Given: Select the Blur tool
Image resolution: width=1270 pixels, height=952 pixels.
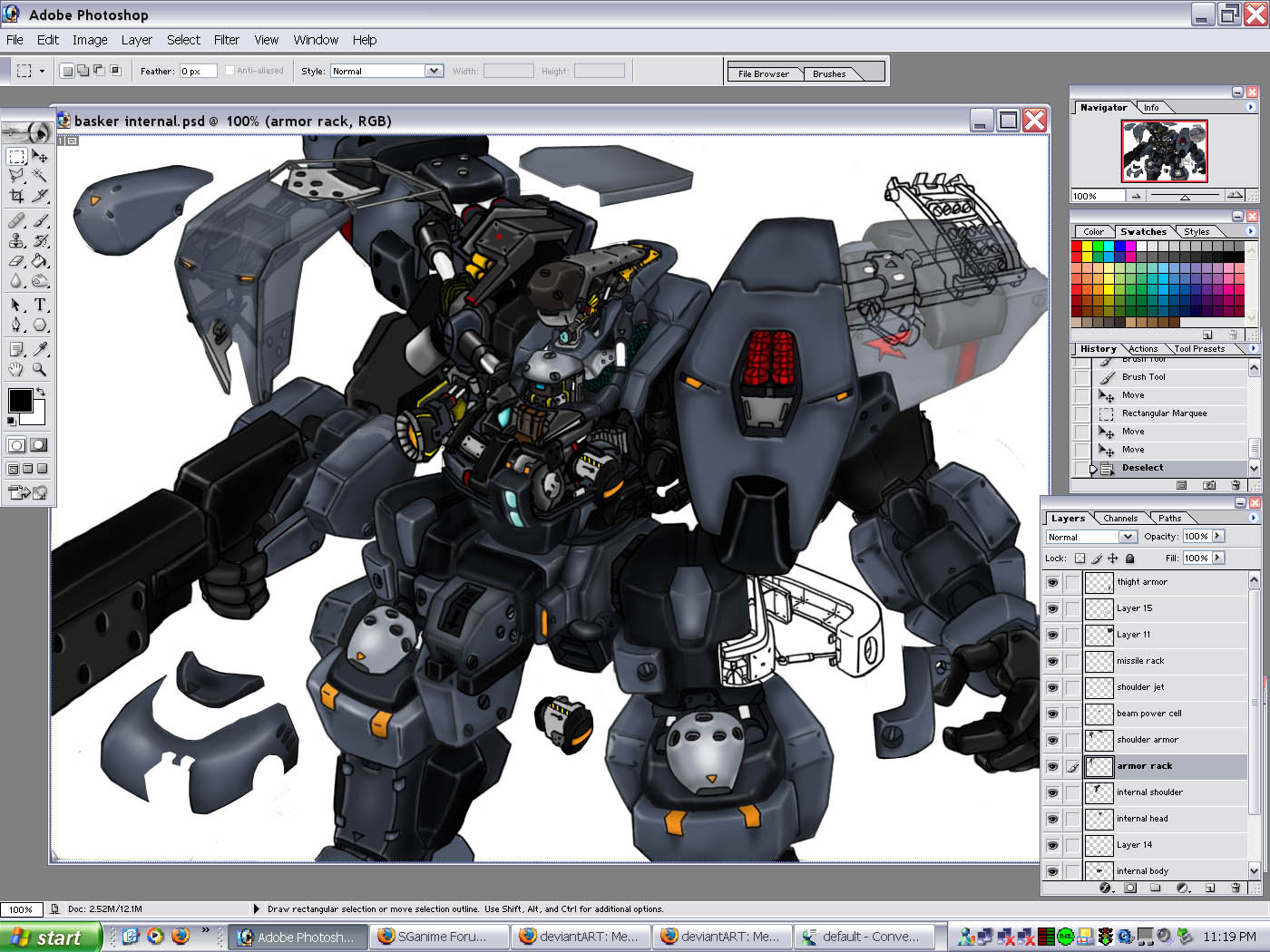Looking at the screenshot, I should point(16,280).
